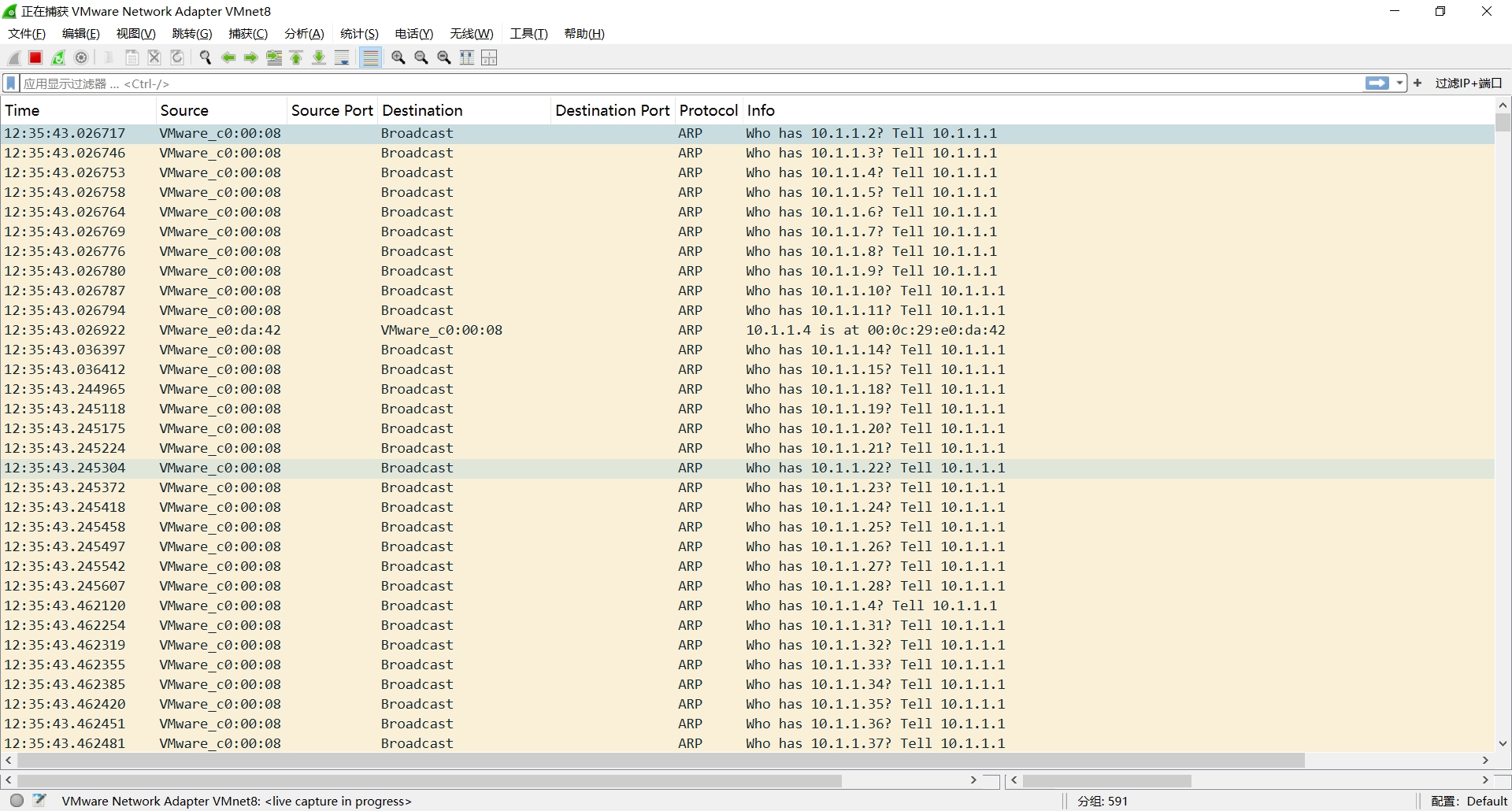Open the 跳转(G) menu
This screenshot has width=1512, height=811.
click(x=192, y=34)
